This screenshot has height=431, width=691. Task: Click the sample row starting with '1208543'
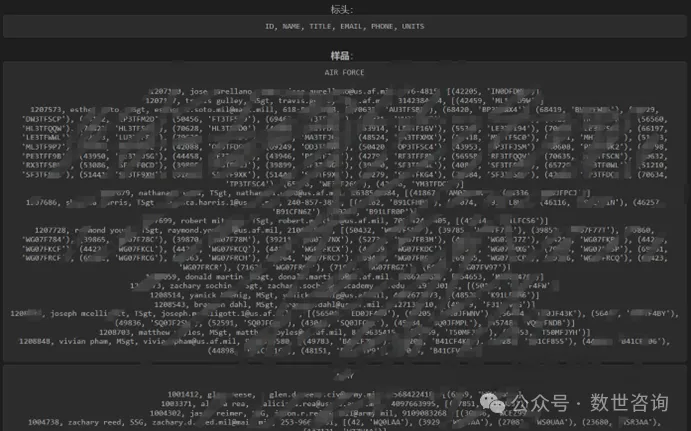(345, 305)
